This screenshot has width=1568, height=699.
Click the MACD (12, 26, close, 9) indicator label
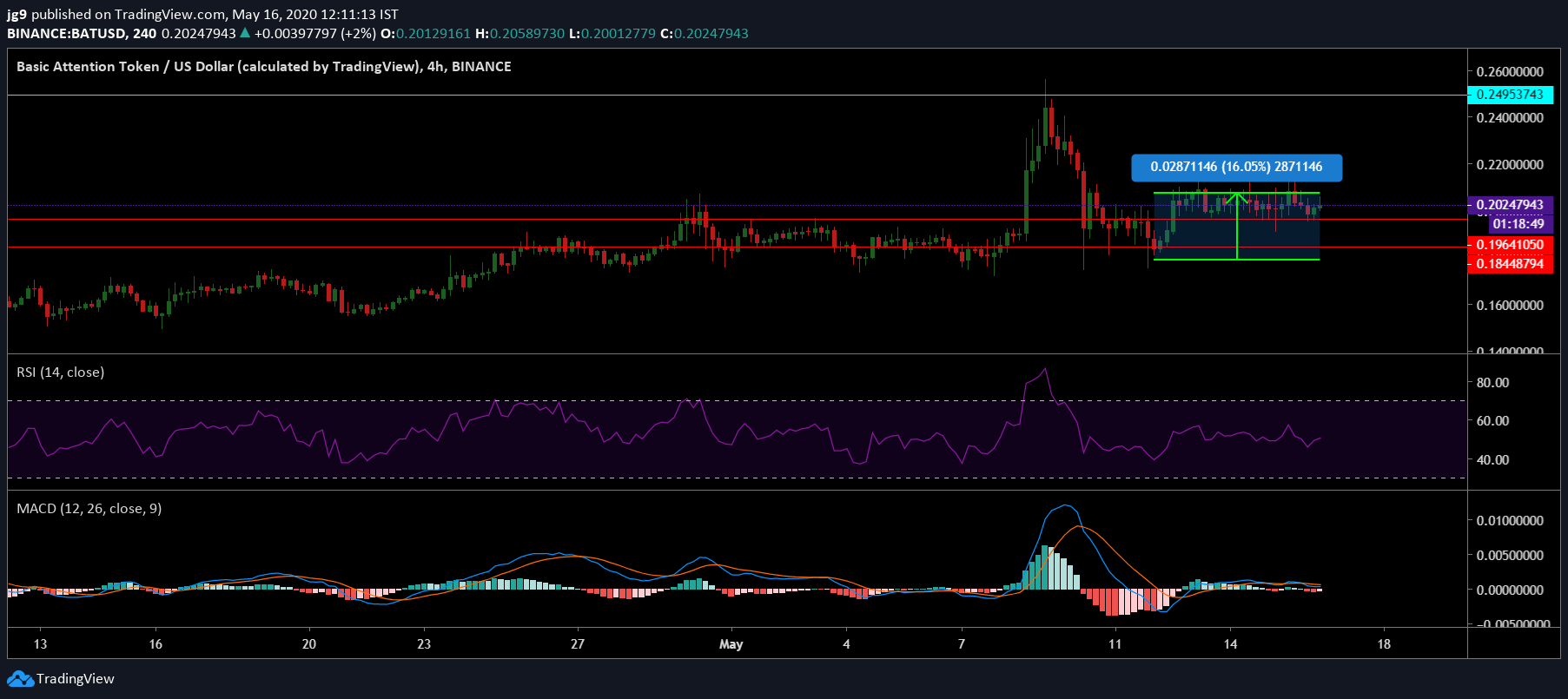pos(89,508)
